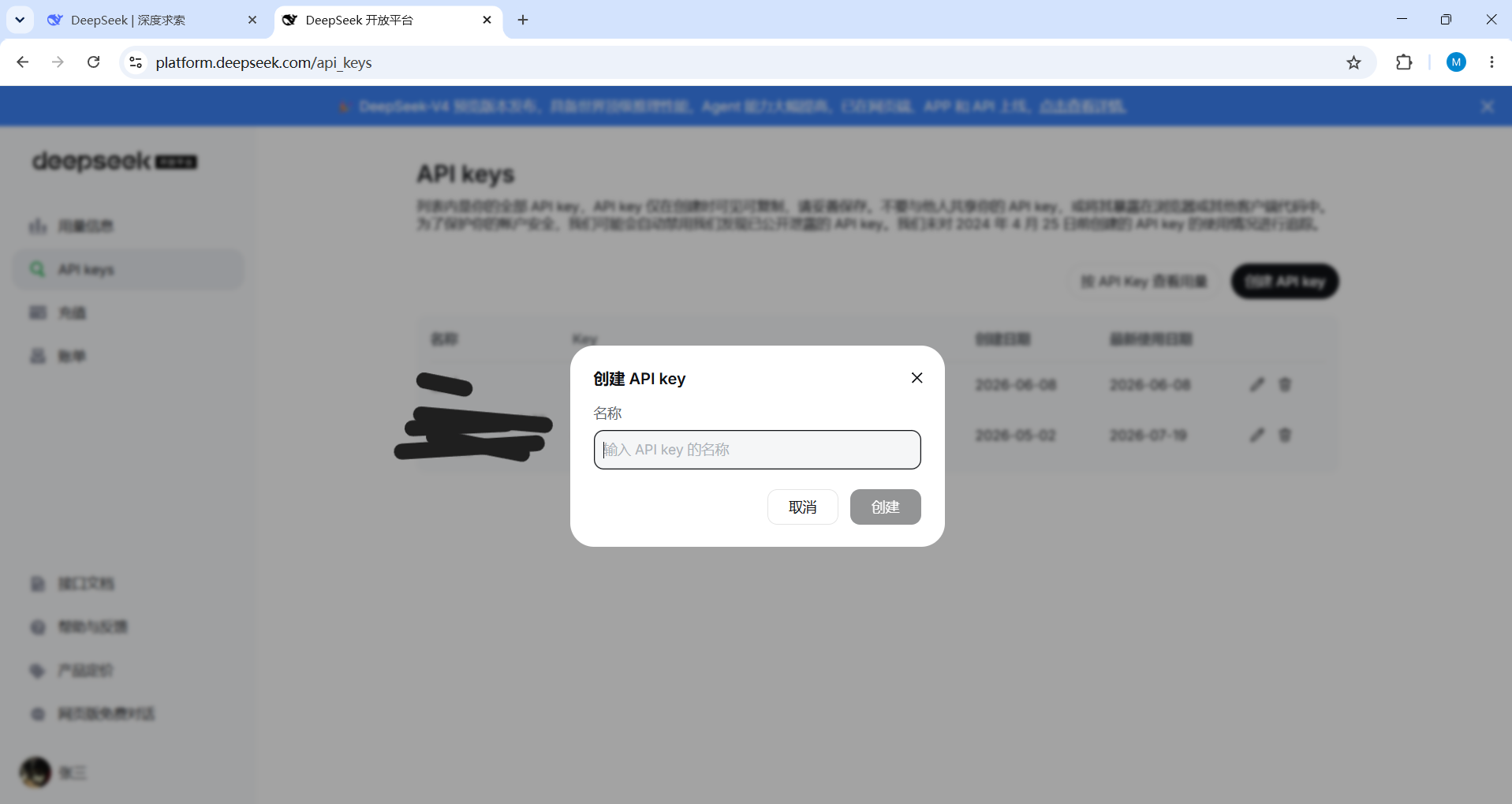Open a new browser tab
The width and height of the screenshot is (1512, 804).
click(523, 20)
